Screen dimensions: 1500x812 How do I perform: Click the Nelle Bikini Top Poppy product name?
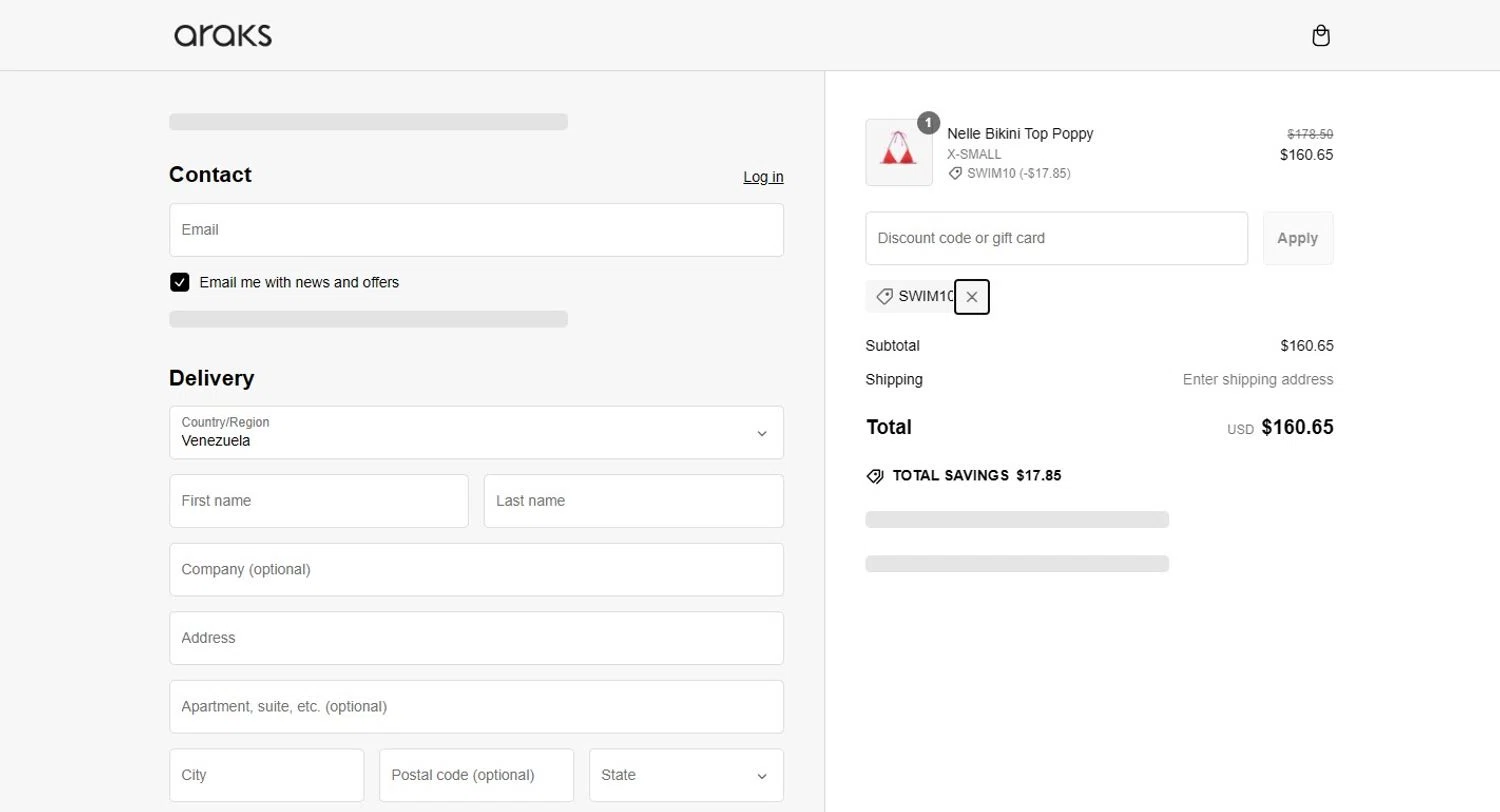1020,134
